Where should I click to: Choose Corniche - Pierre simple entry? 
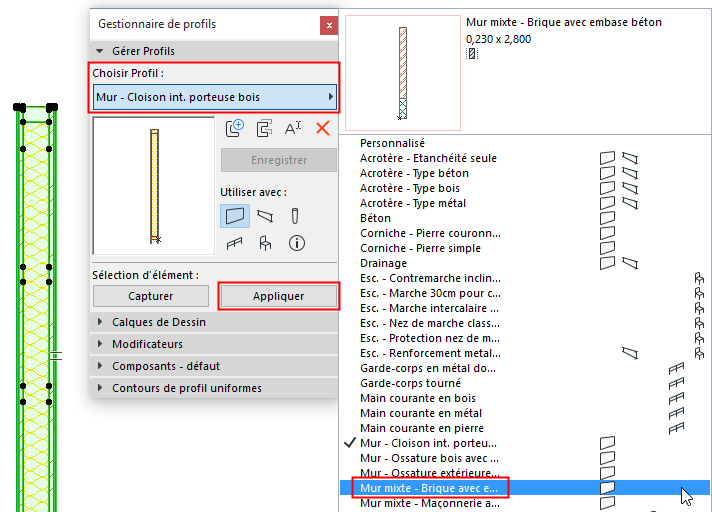click(525, 248)
